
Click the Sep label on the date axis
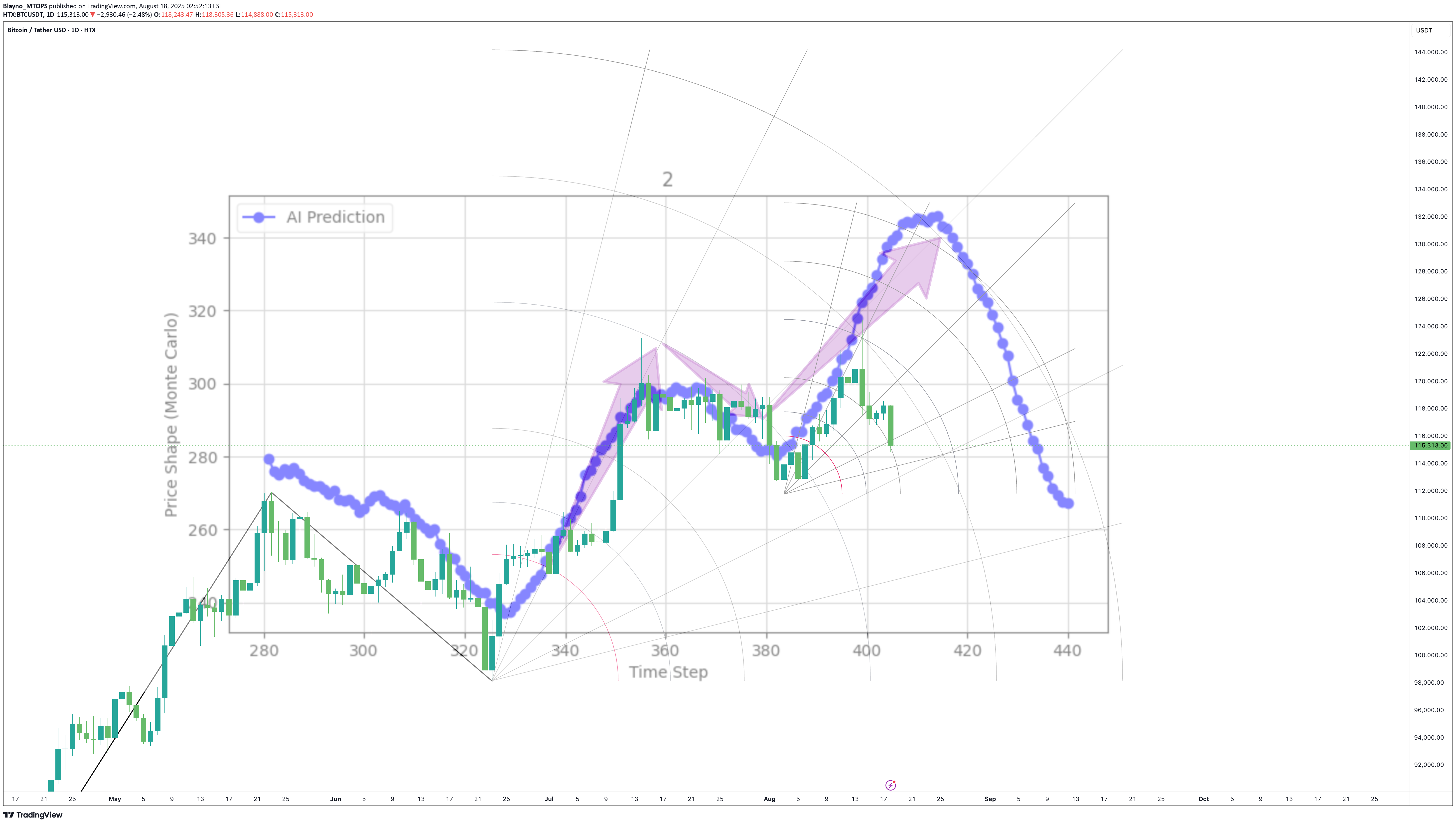pyautogui.click(x=990, y=799)
